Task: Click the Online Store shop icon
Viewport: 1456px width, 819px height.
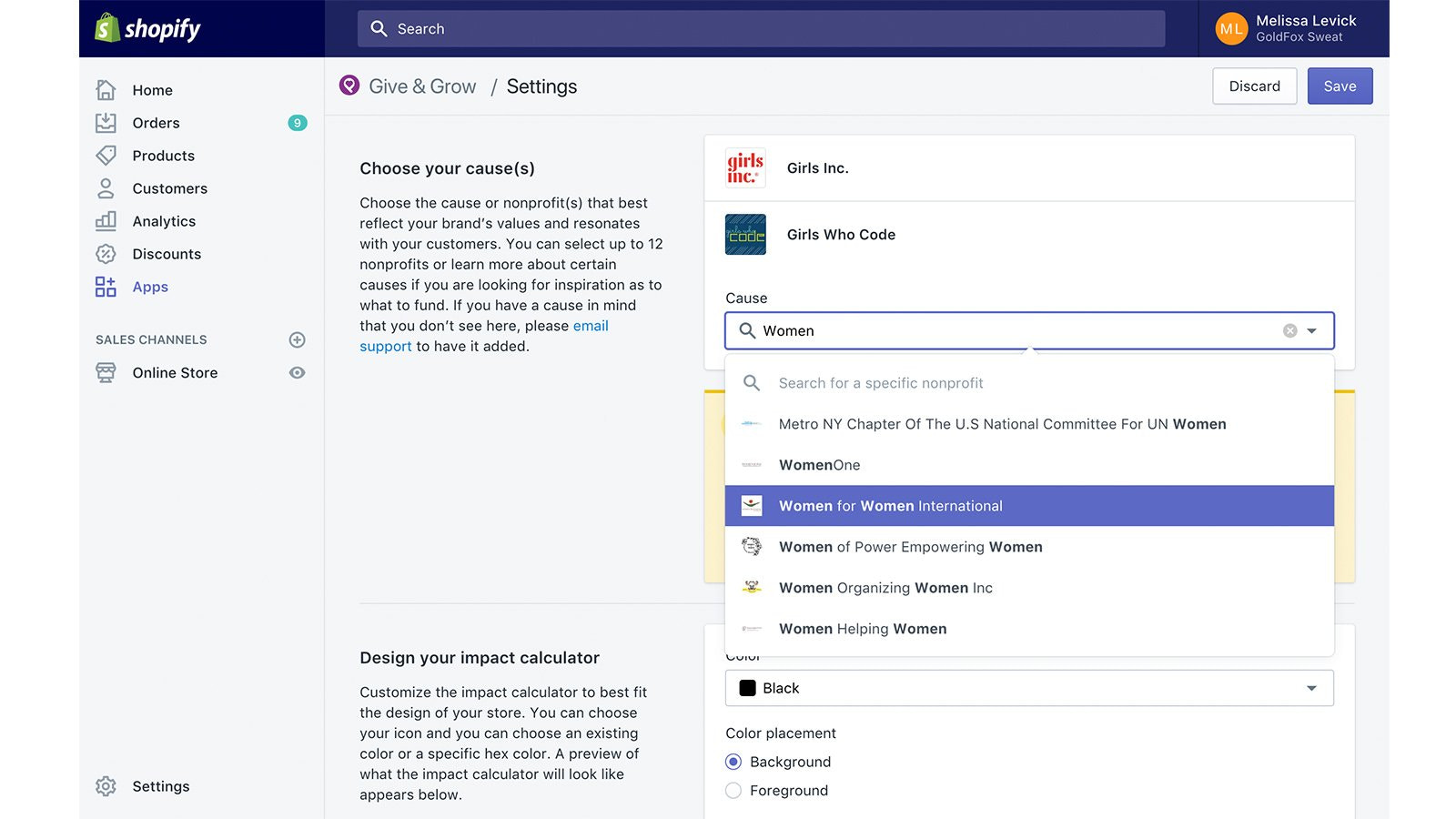Action: (x=106, y=372)
